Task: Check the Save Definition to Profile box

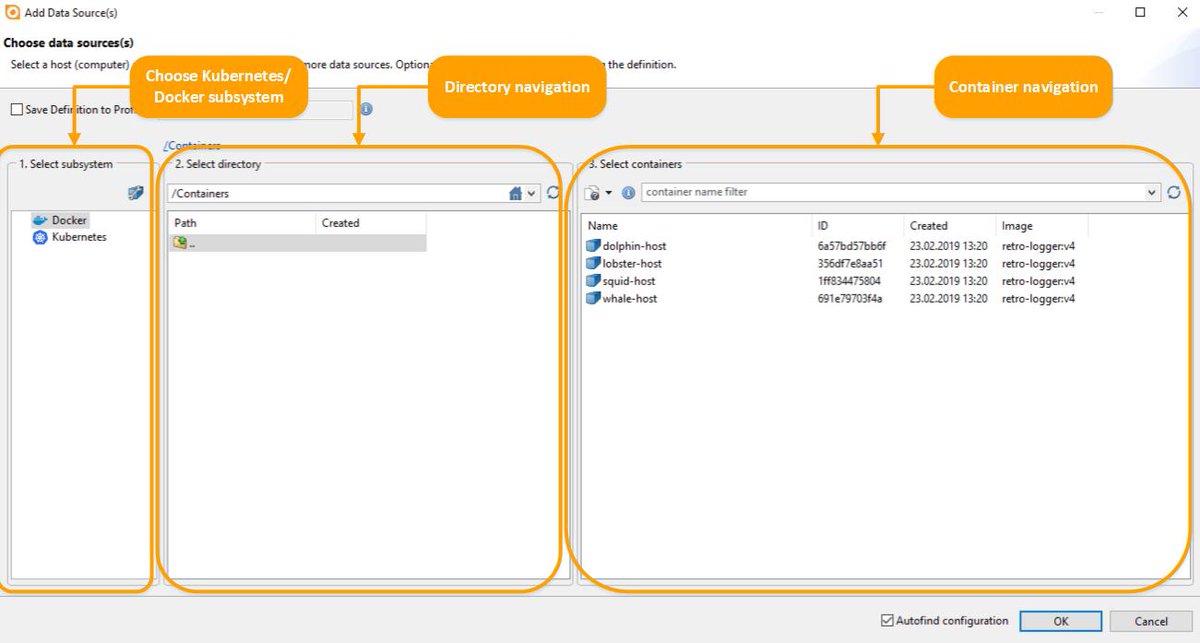Action: (16, 109)
